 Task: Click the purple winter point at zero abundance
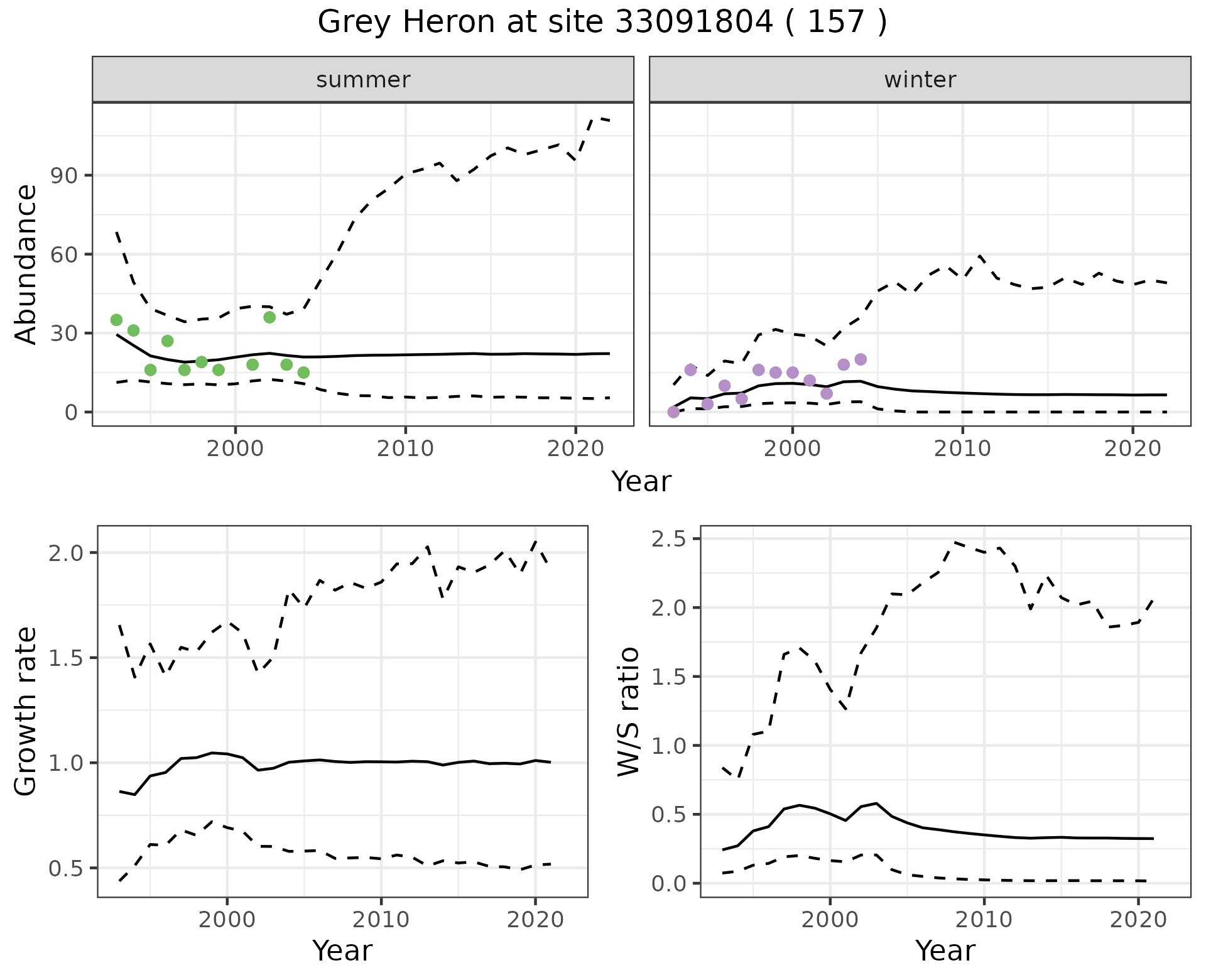(673, 412)
